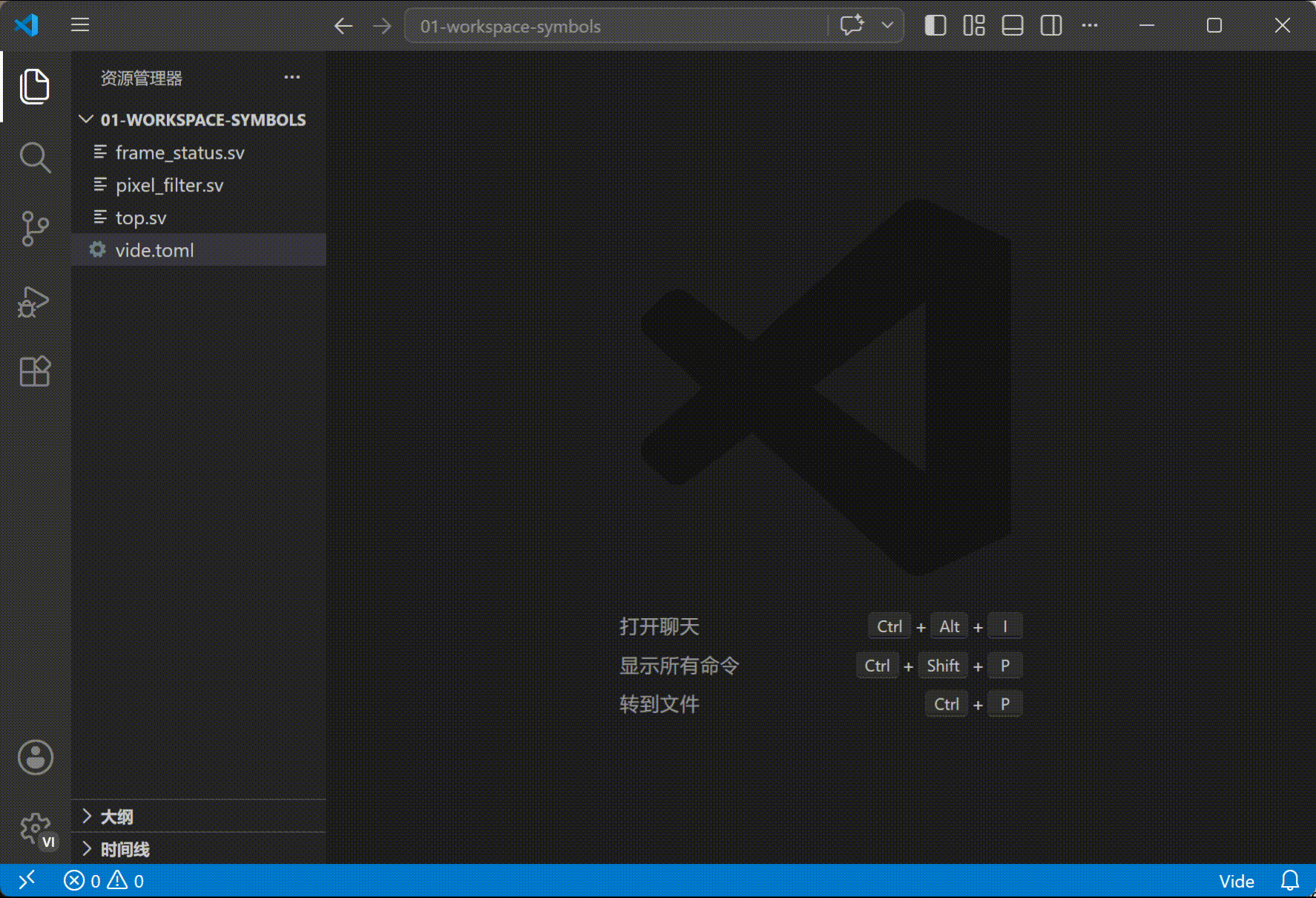The height and width of the screenshot is (898, 1316).
Task: Click the vide.toml gear file icon
Action: [x=97, y=249]
